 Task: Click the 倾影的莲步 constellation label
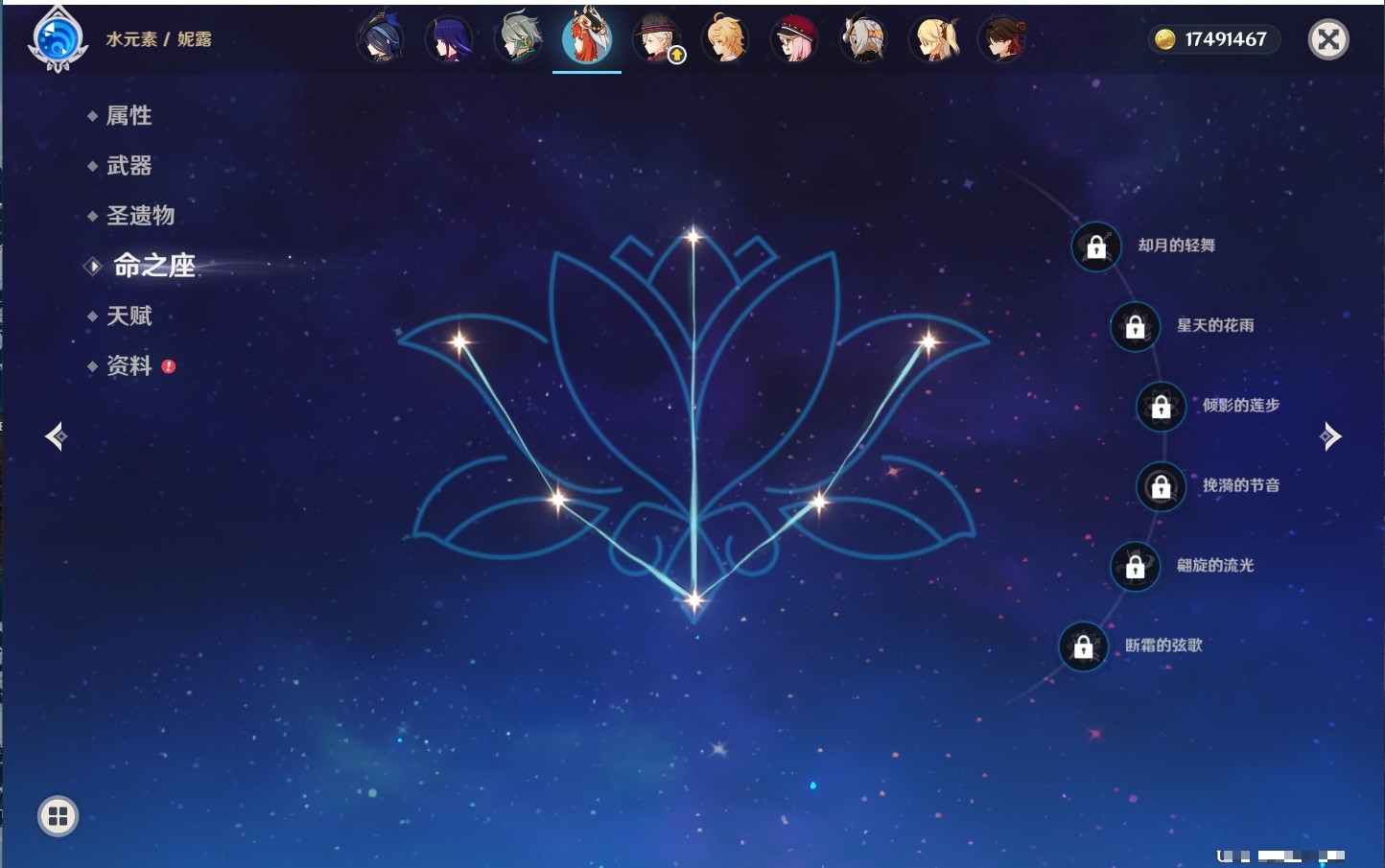click(1241, 405)
